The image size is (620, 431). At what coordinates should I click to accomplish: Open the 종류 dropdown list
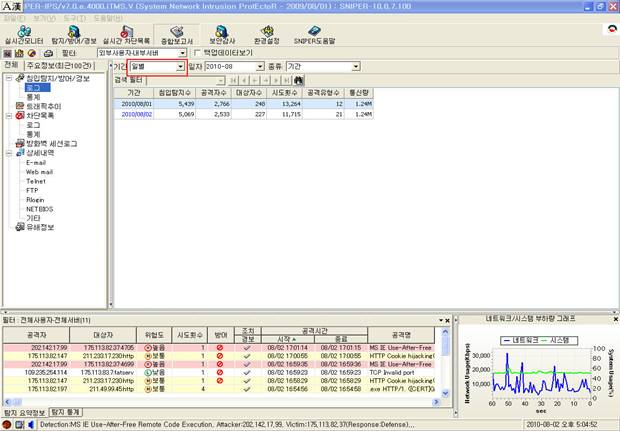pyautogui.click(x=354, y=66)
